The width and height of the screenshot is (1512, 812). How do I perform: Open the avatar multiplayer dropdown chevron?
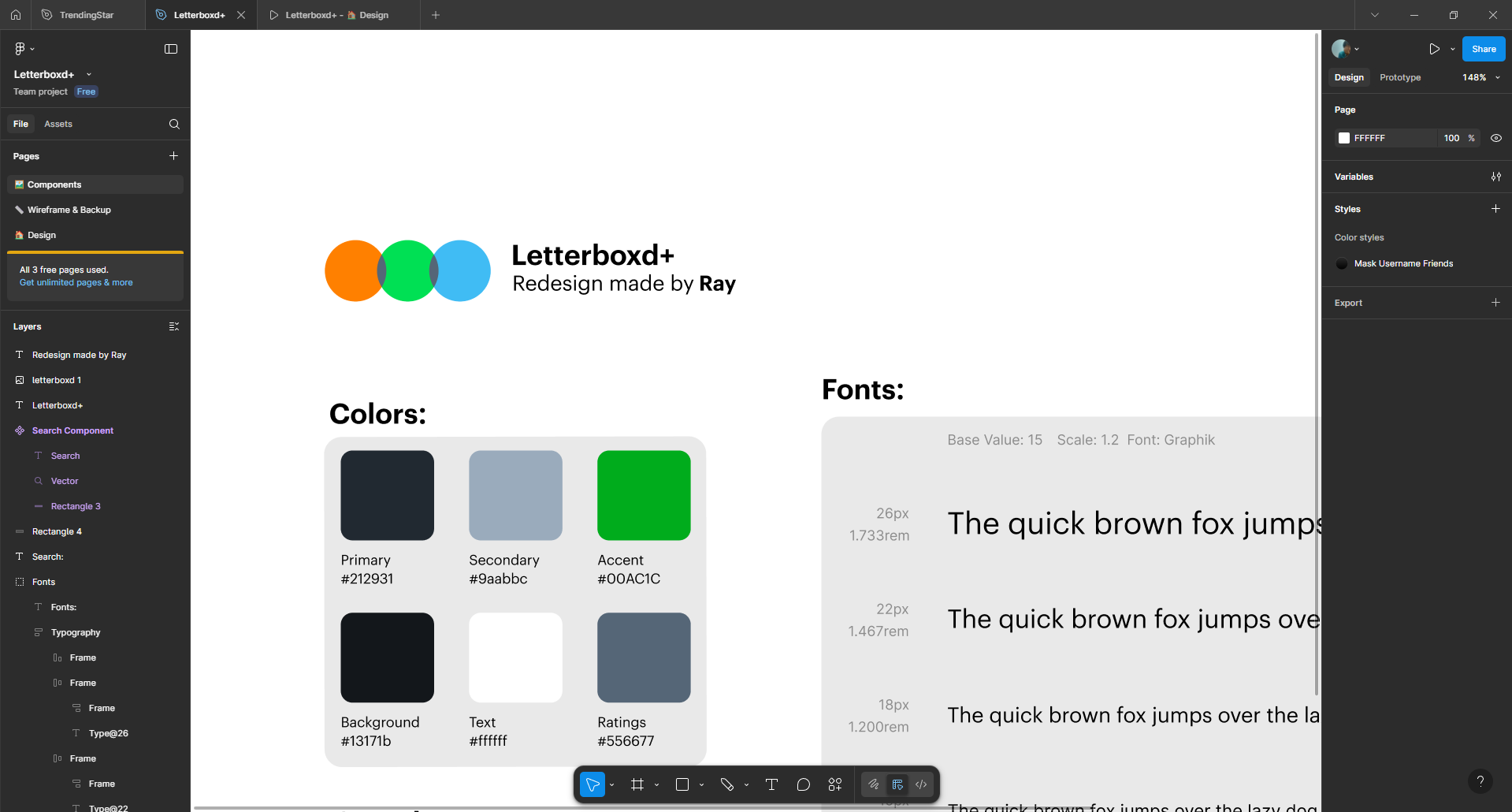pos(1357,49)
